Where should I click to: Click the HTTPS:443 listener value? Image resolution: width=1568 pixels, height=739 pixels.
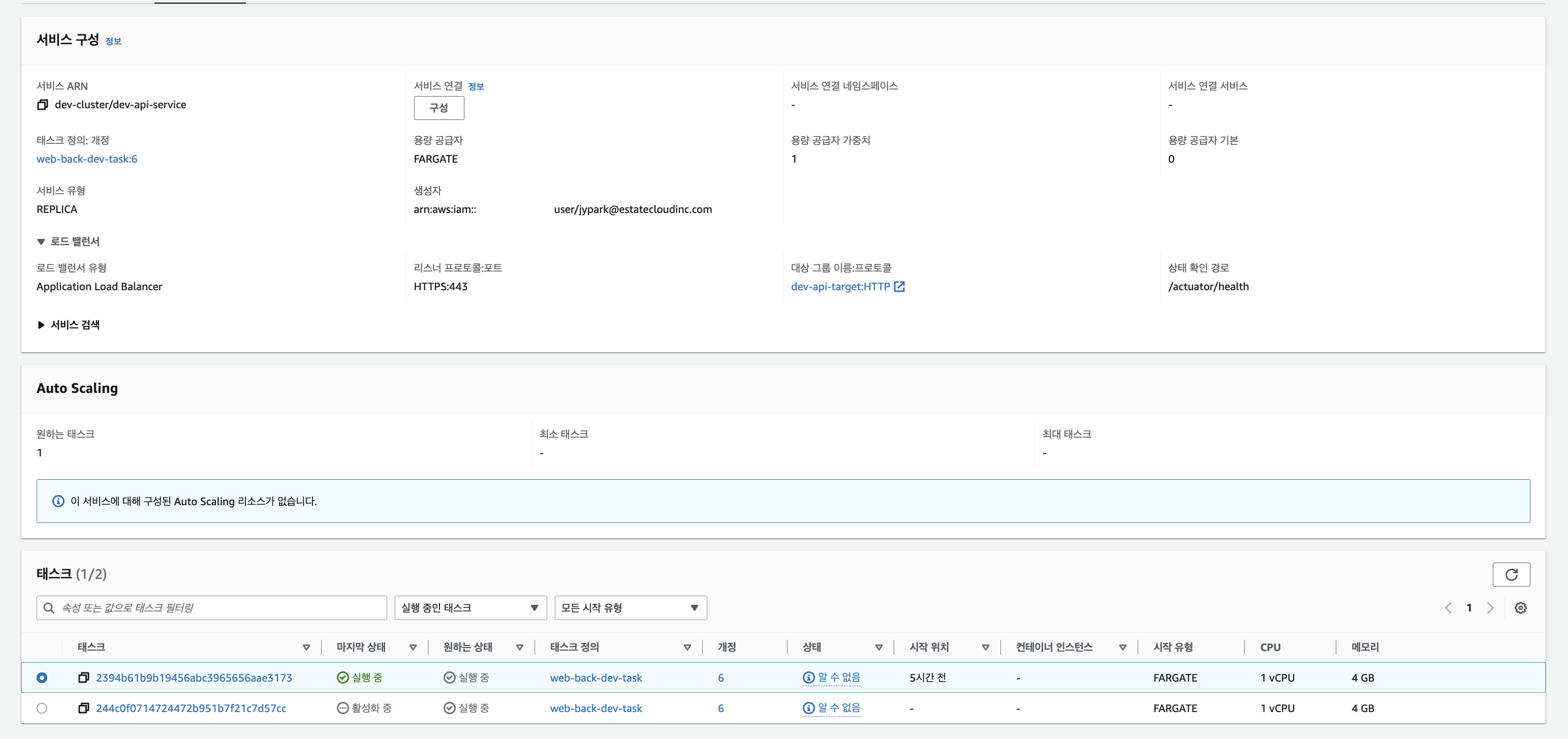click(441, 287)
